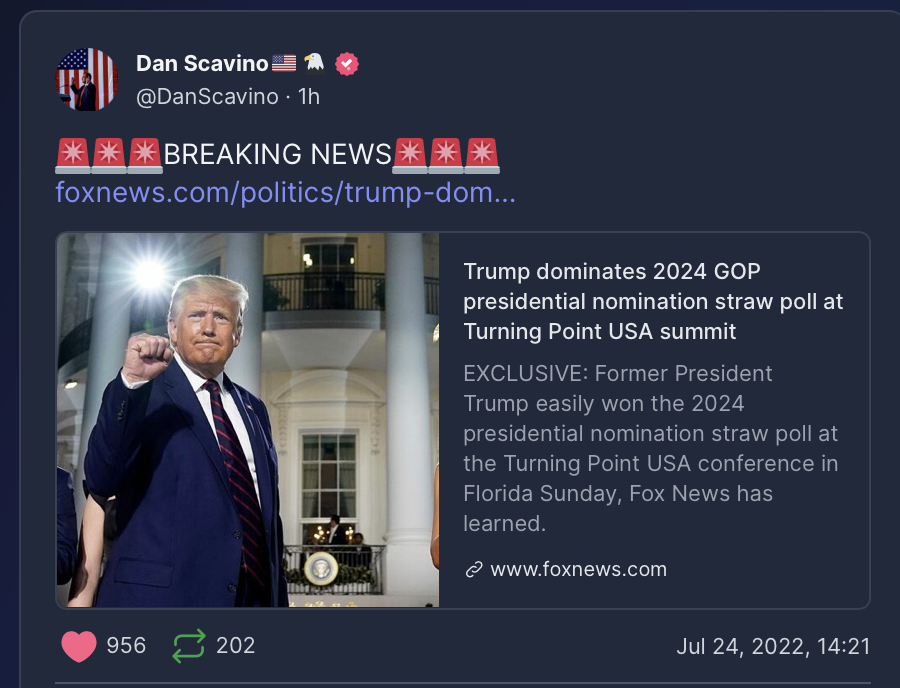Click the BREAKING NEWS post text
900x688 pixels.
277,154
